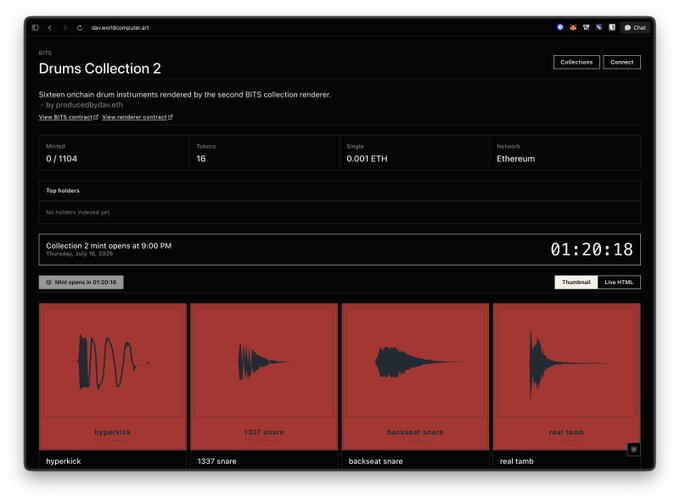Open the white glasses extension icon
Viewport: 680px width, 503px height.
pos(586,27)
